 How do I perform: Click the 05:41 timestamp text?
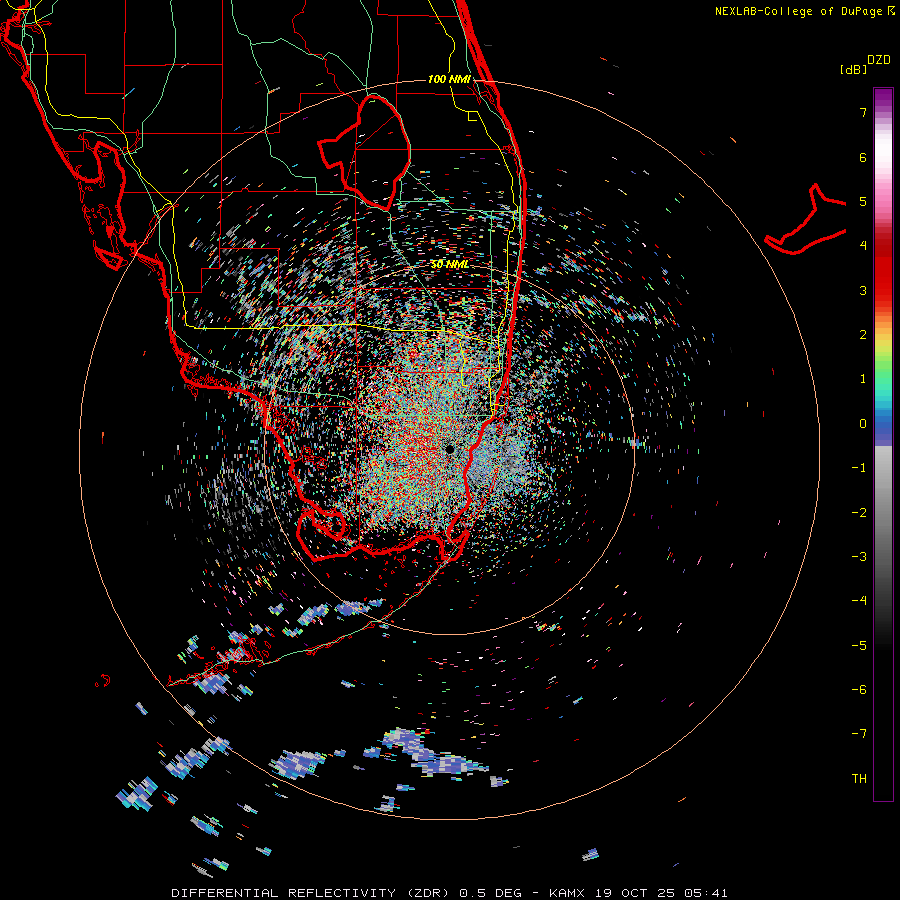coord(706,893)
